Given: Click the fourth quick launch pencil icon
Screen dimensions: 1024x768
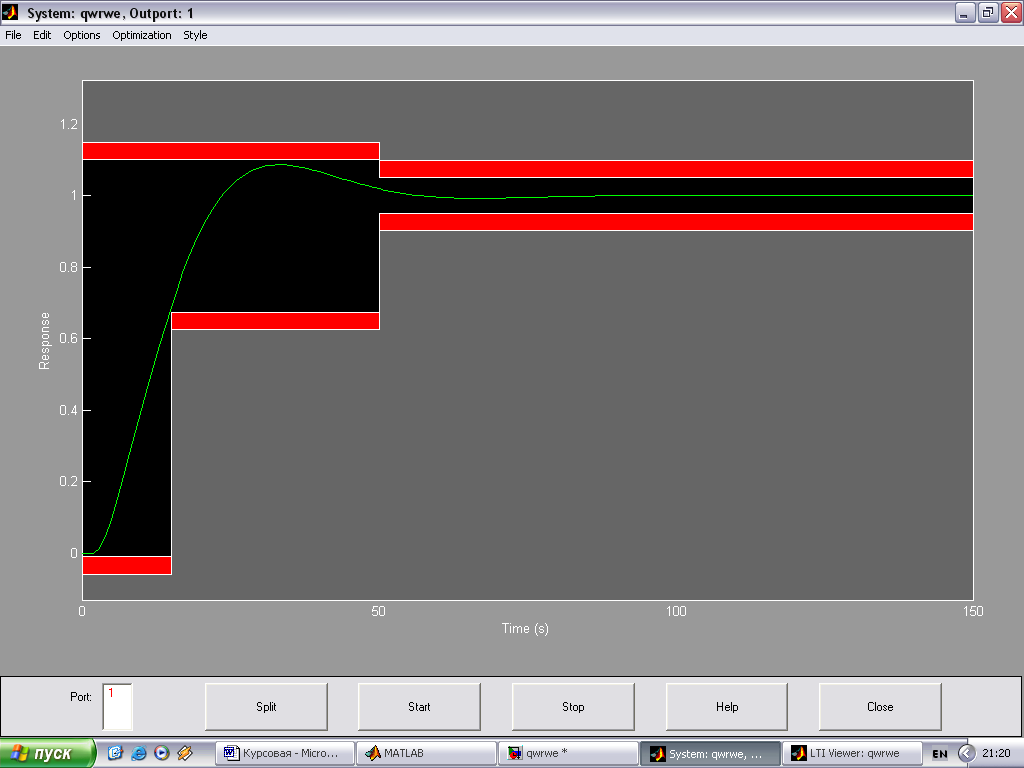Looking at the screenshot, I should click(x=185, y=753).
